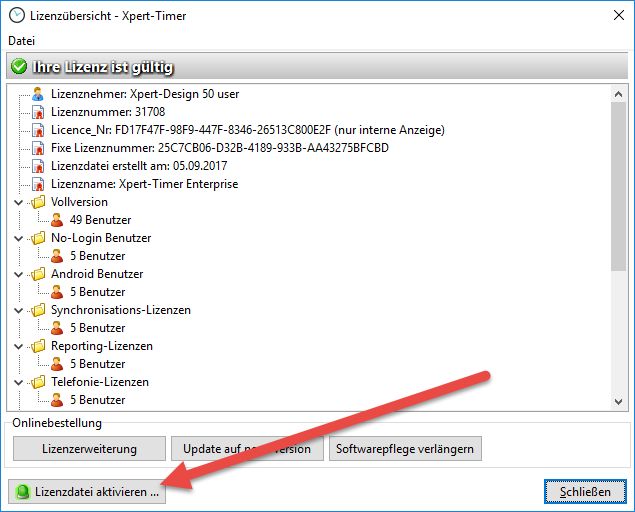Open the Datei menu
The height and width of the screenshot is (512, 635).
[x=21, y=40]
